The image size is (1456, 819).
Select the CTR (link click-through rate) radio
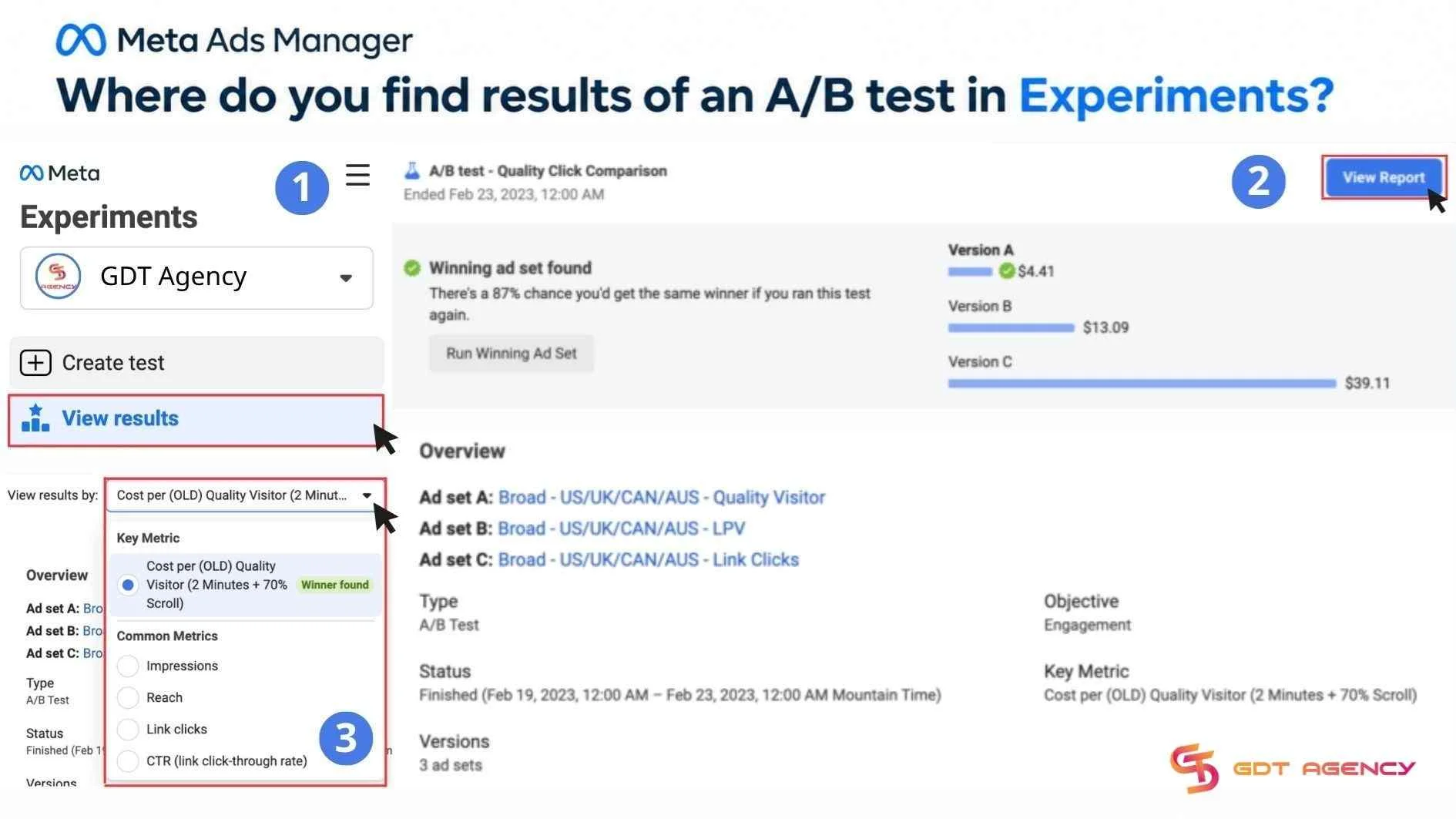click(128, 760)
